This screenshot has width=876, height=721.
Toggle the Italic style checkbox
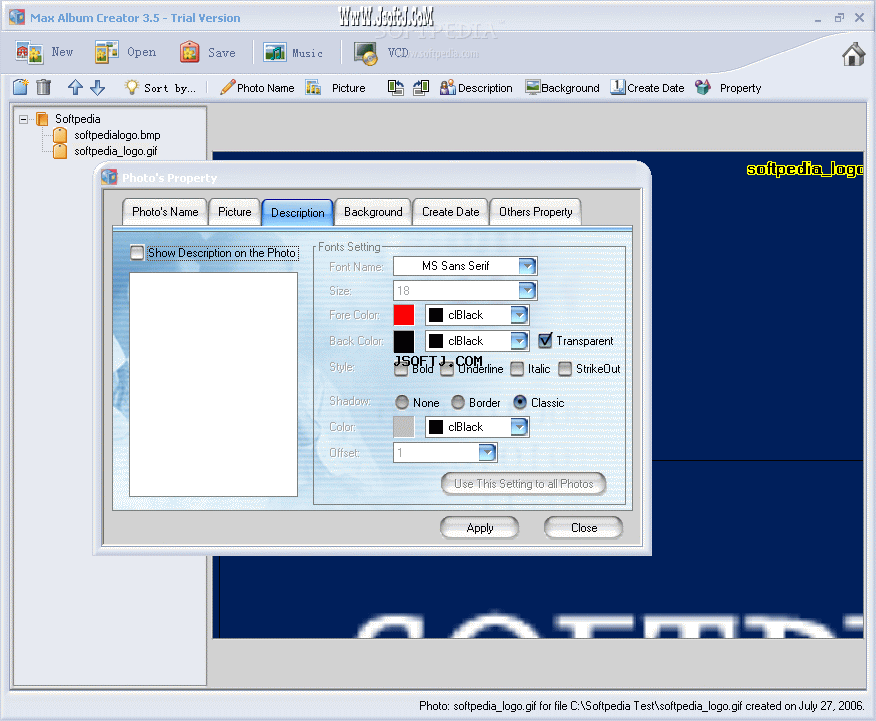pyautogui.click(x=517, y=369)
